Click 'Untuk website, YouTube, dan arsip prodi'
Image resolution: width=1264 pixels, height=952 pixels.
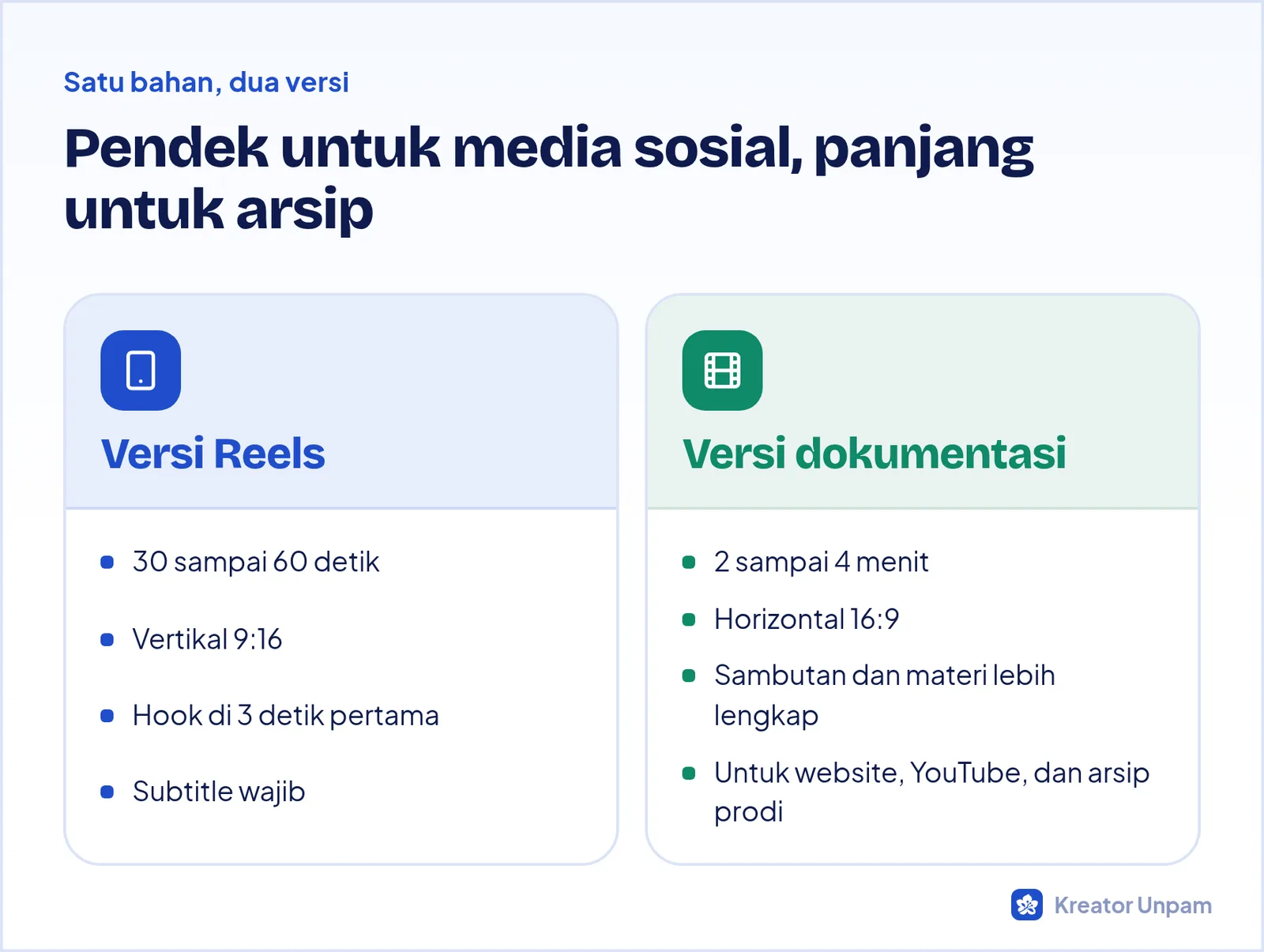pos(931,792)
